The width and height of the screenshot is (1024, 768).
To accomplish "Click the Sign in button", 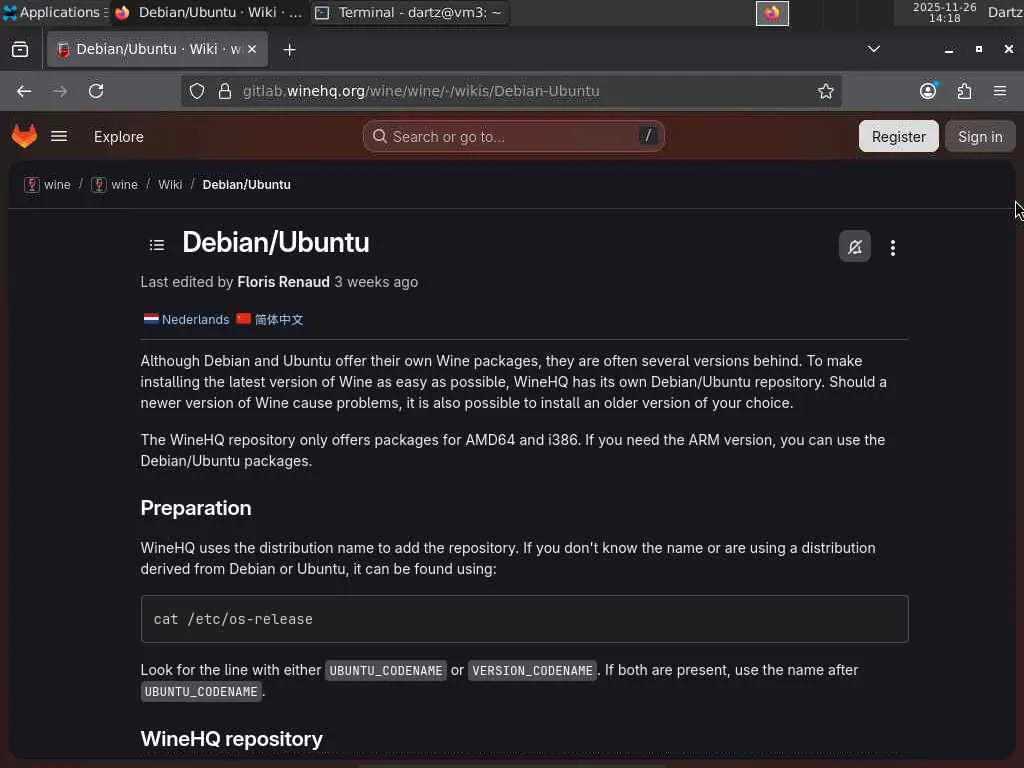I will (980, 136).
